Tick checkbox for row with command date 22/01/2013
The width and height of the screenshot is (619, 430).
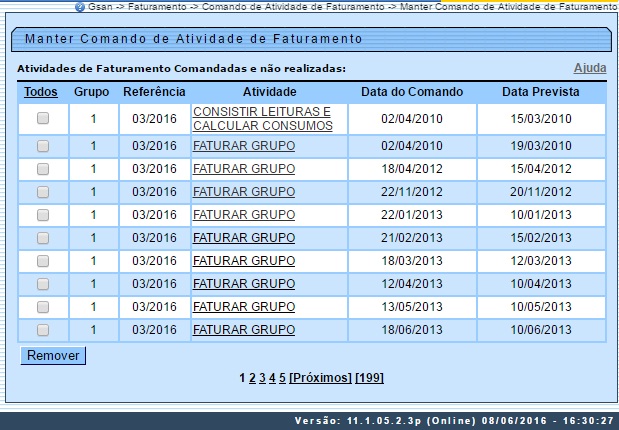(x=43, y=215)
